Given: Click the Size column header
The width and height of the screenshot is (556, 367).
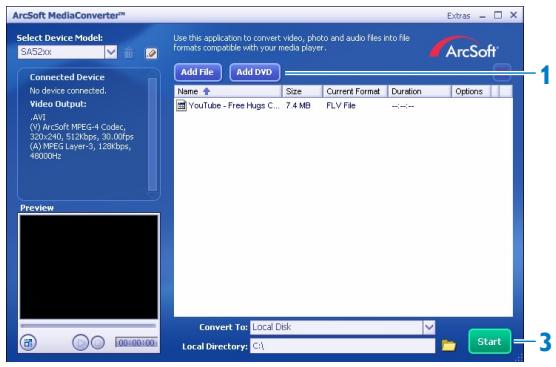Looking at the screenshot, I should pos(302,91).
